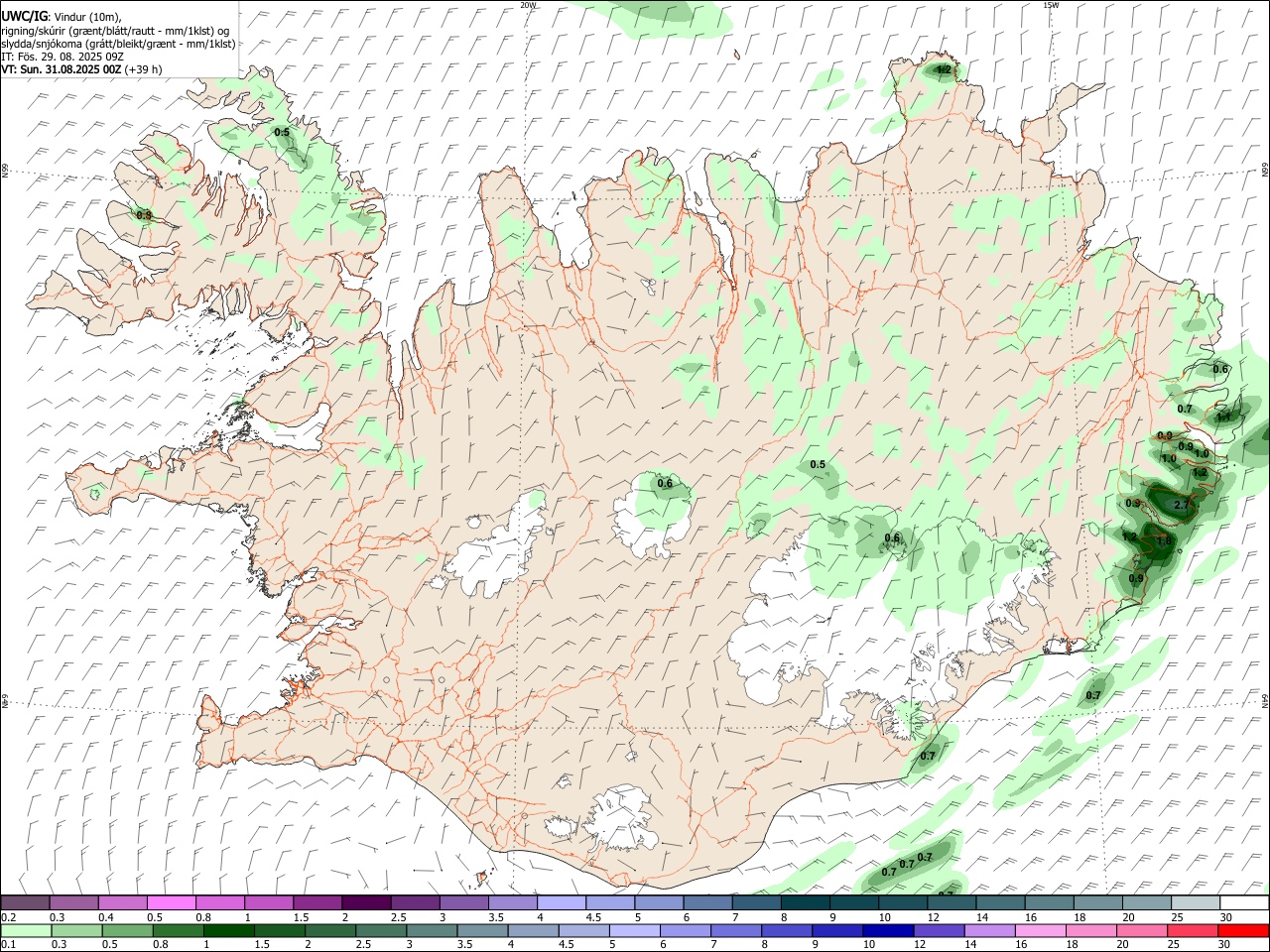Click the 1.2 value below the 1.0 east-coast labels
Image resolution: width=1270 pixels, height=952 pixels.
1200,473
